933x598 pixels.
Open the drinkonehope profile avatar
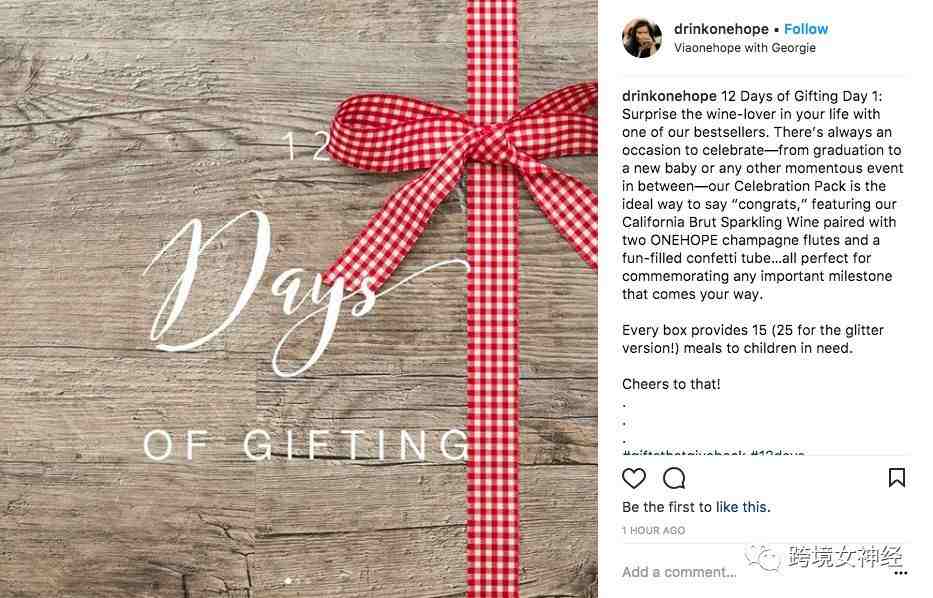(x=642, y=37)
